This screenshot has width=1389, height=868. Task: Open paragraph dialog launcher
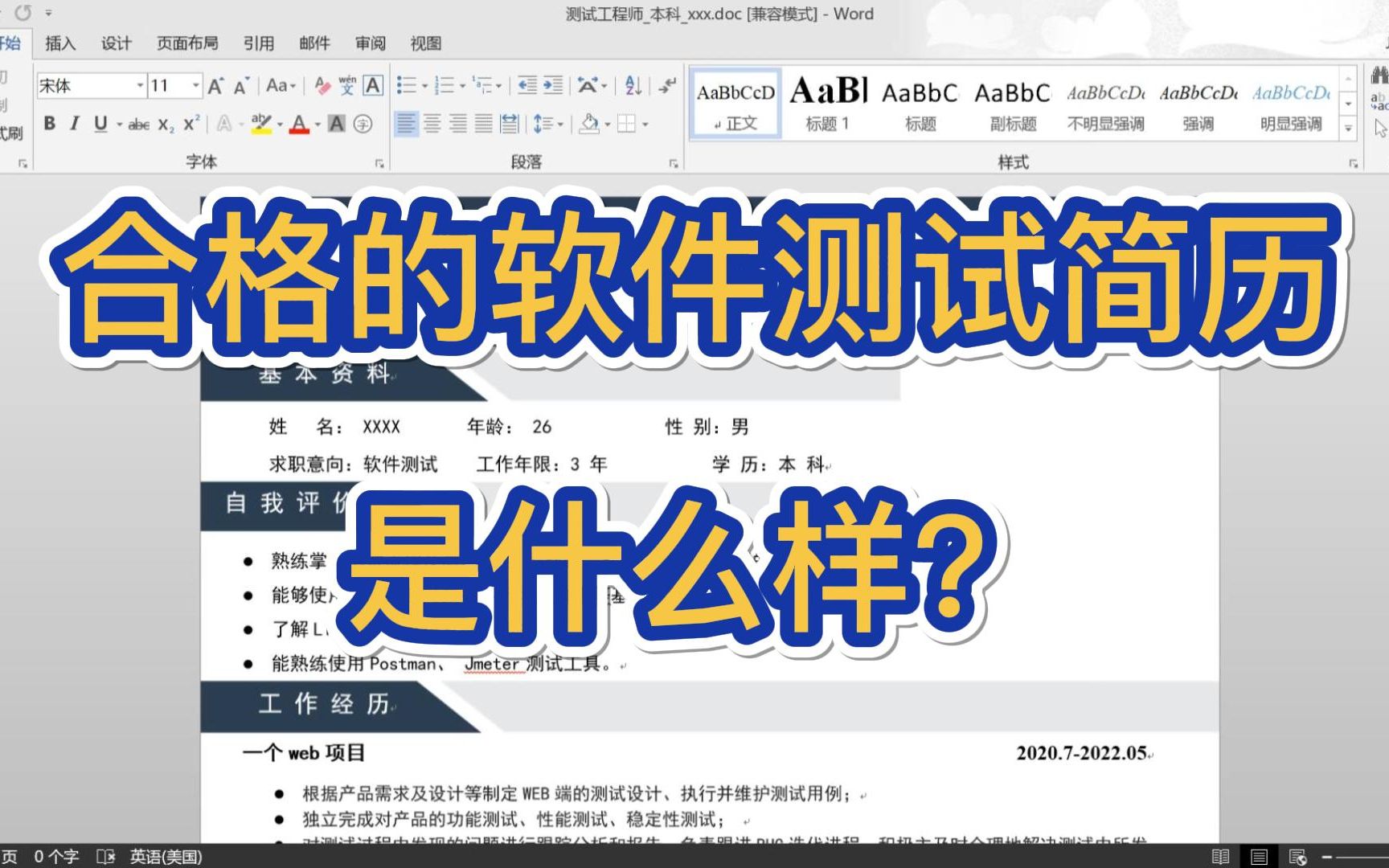674,163
